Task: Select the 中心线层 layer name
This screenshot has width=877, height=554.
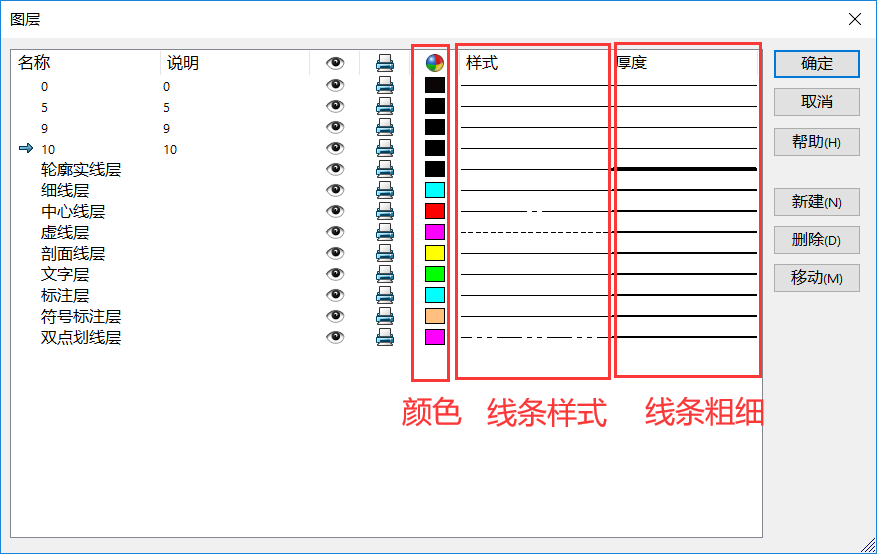Action: point(73,211)
